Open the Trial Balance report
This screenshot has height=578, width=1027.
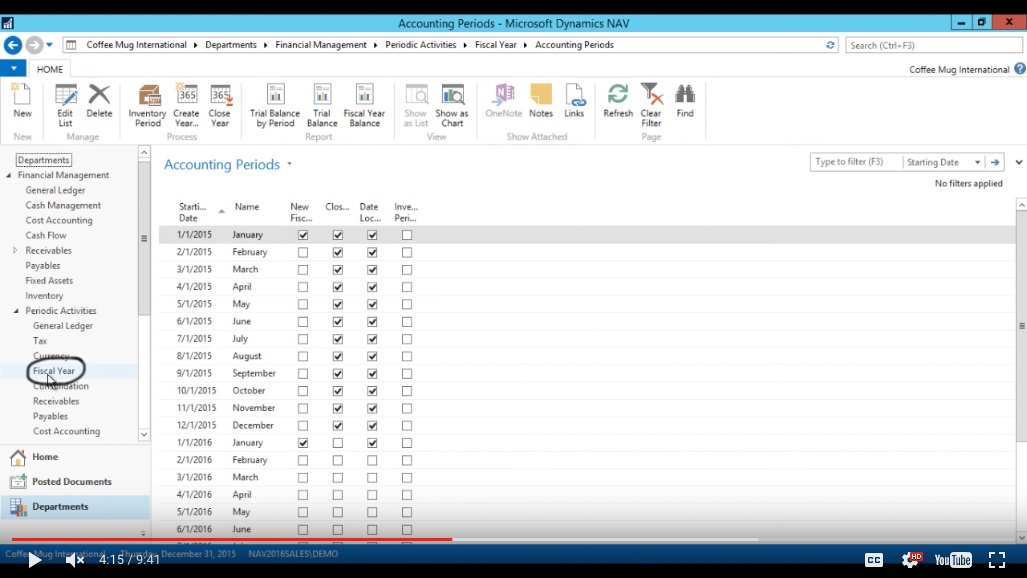click(322, 105)
